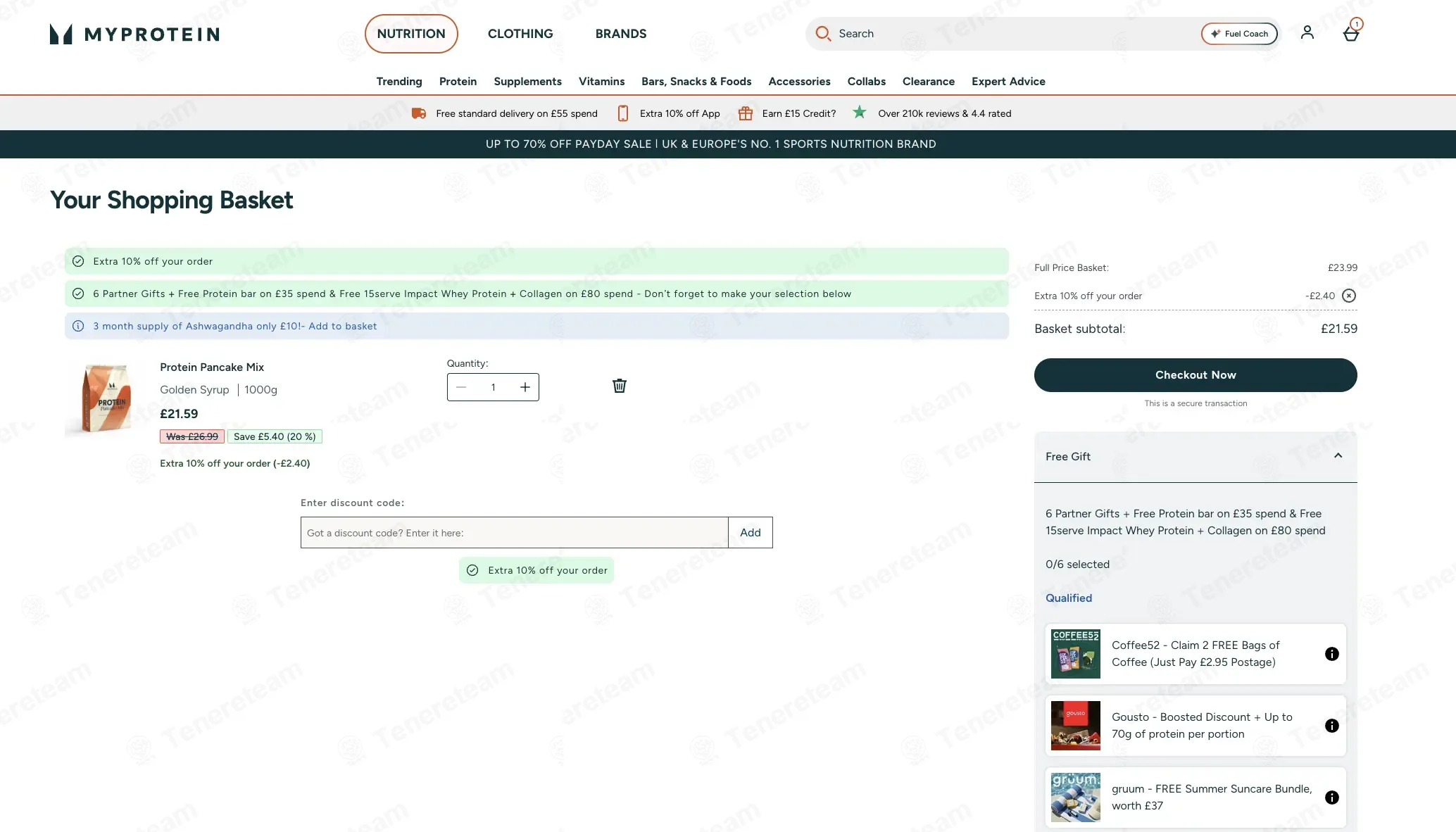The height and width of the screenshot is (832, 1456).
Task: Select the gruum suncare gift thumbnail
Action: click(x=1075, y=798)
